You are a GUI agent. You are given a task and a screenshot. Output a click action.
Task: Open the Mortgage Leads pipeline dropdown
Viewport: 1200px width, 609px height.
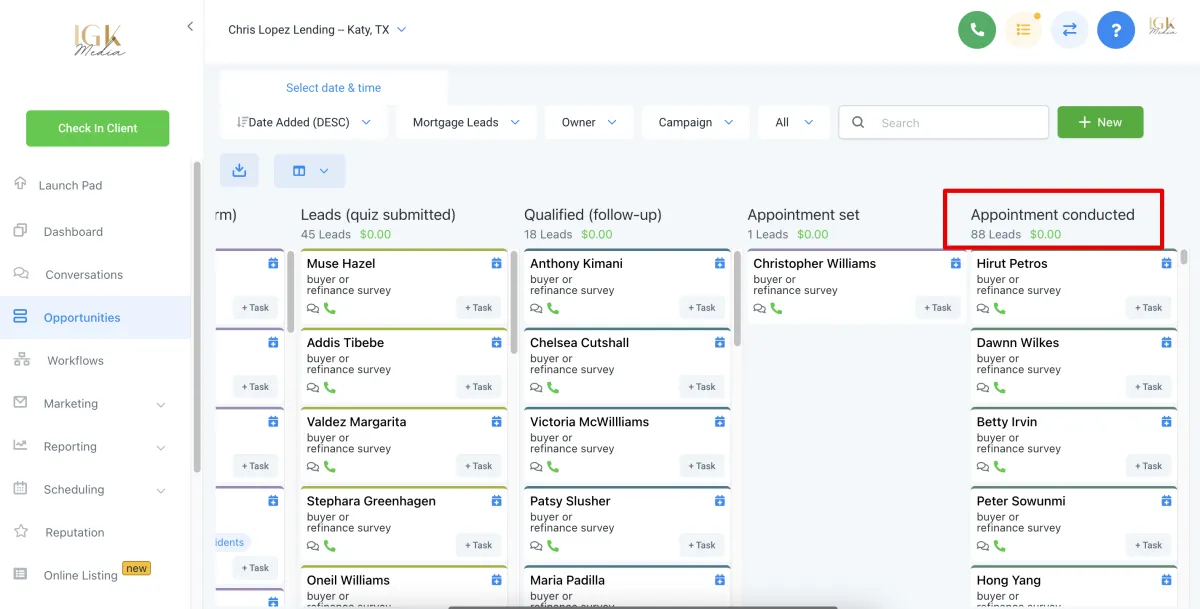click(466, 123)
